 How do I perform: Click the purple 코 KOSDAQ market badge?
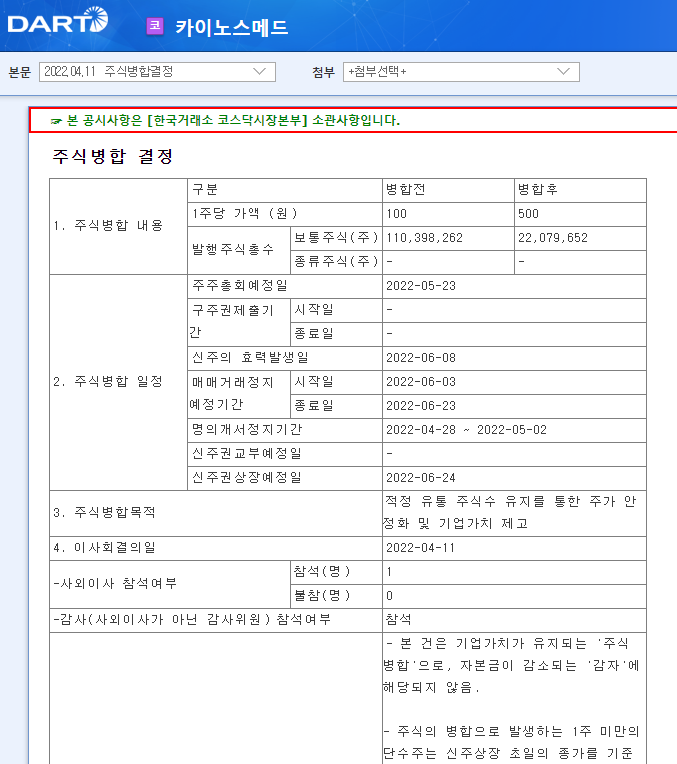[155, 26]
